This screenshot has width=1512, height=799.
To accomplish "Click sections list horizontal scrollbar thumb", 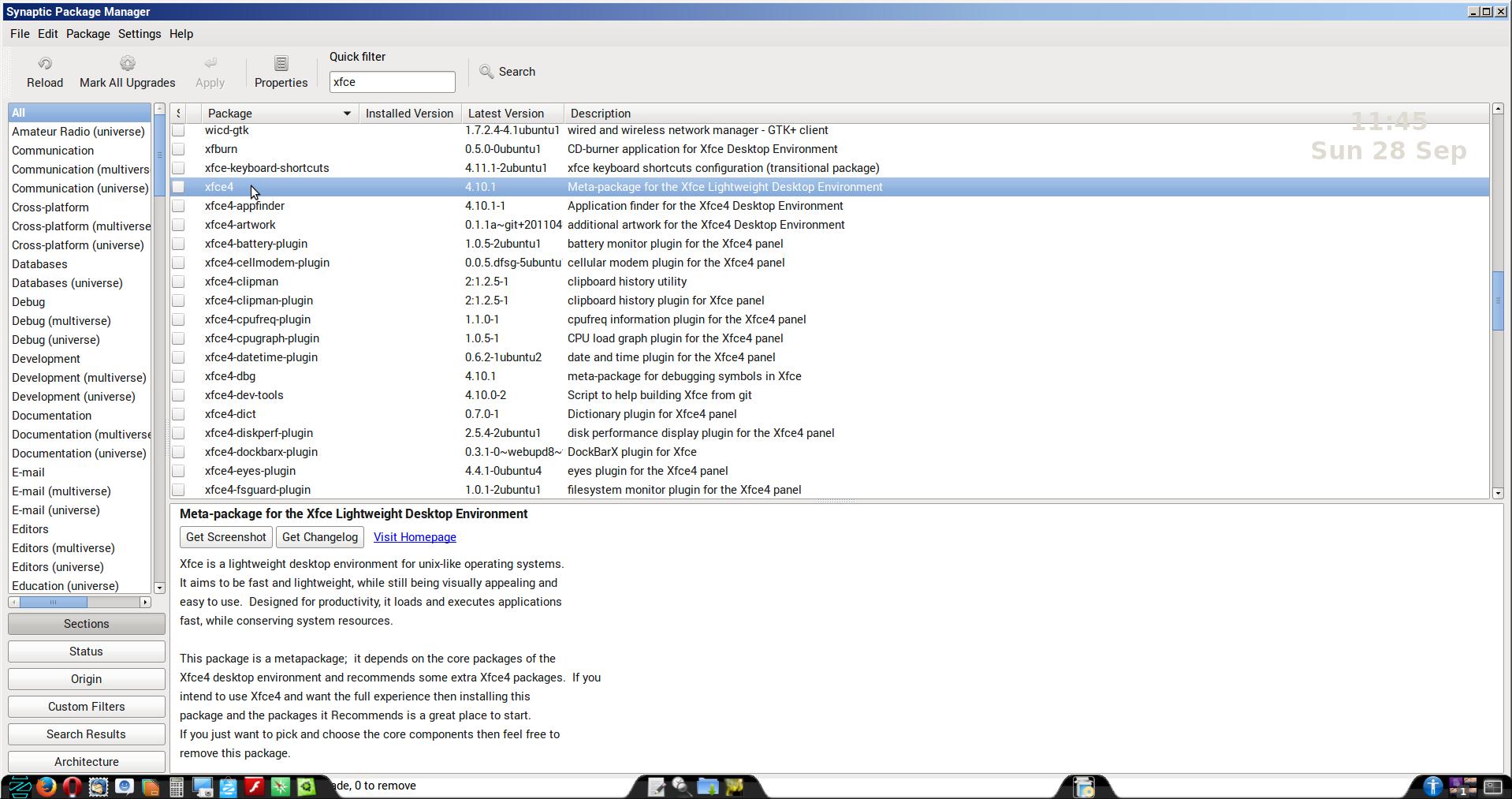I will 53,602.
